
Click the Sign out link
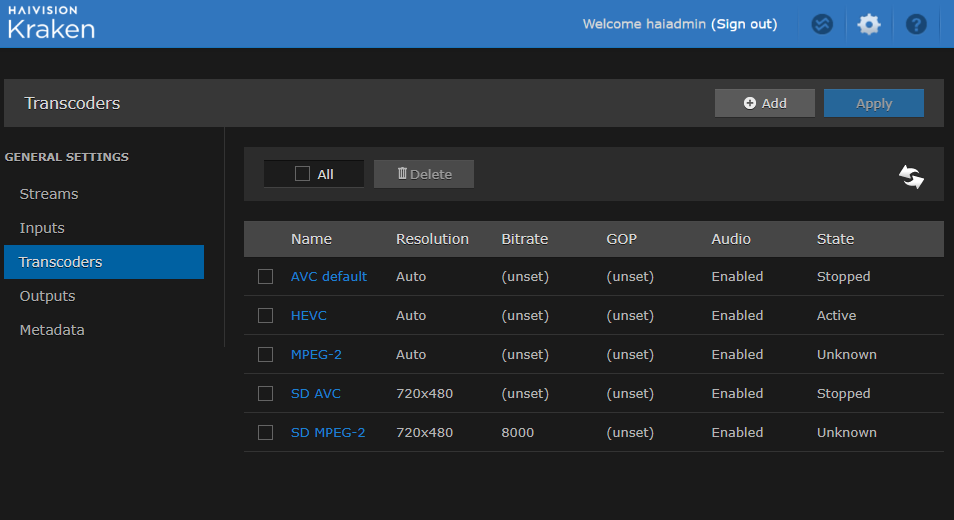click(744, 24)
